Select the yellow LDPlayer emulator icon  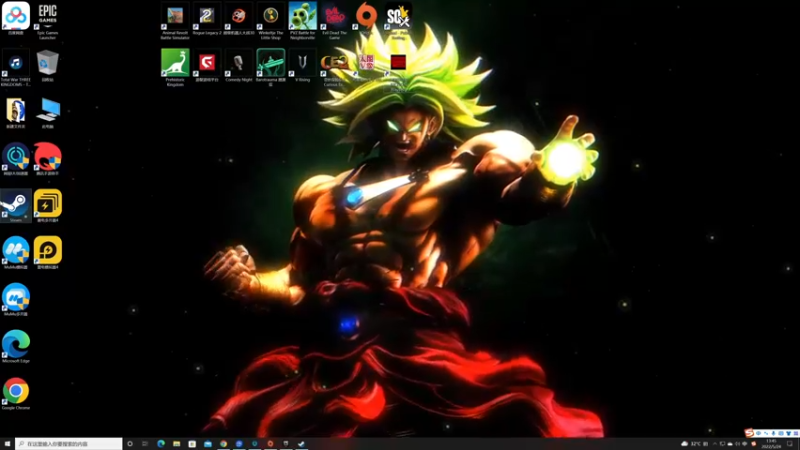(48, 252)
